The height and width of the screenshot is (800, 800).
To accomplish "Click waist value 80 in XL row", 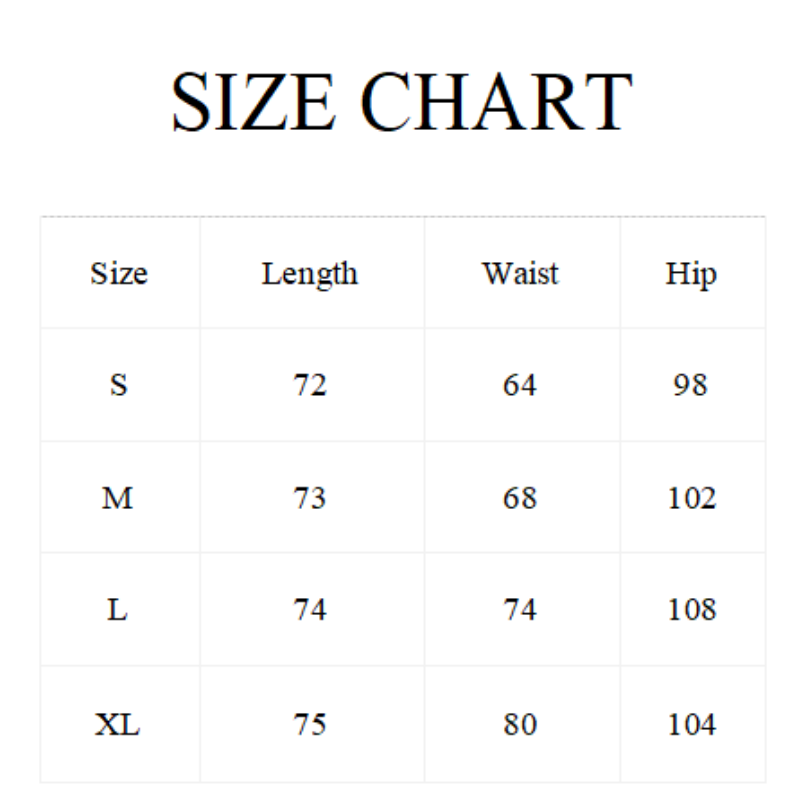I will click(x=520, y=724).
